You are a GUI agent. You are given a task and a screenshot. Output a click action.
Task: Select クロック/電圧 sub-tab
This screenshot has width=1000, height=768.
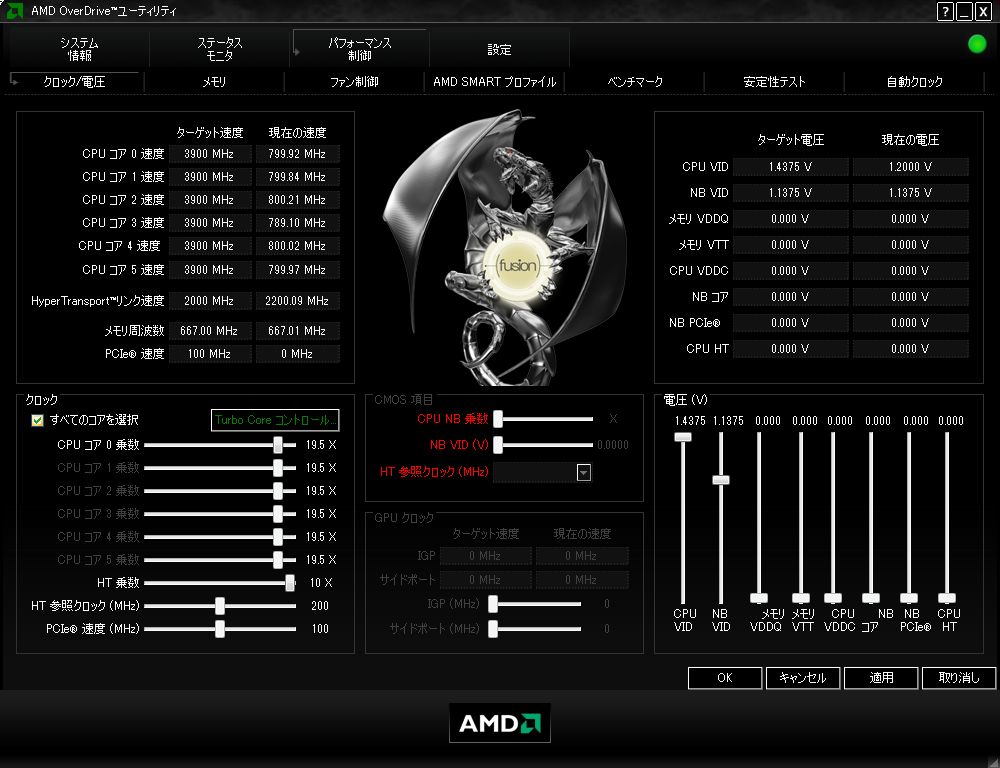74,82
